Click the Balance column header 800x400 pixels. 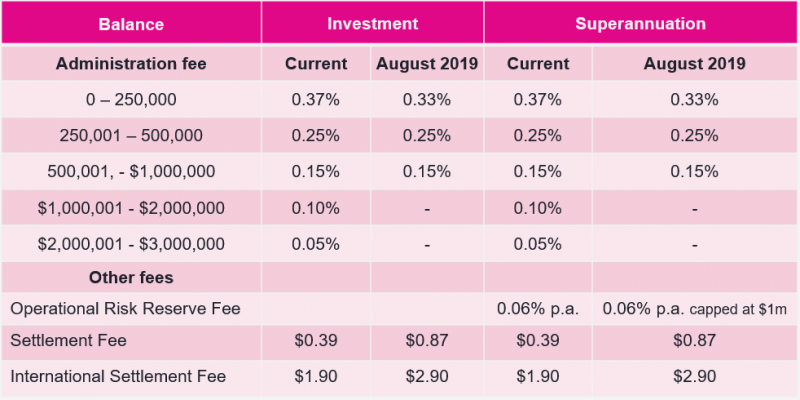pos(131,24)
